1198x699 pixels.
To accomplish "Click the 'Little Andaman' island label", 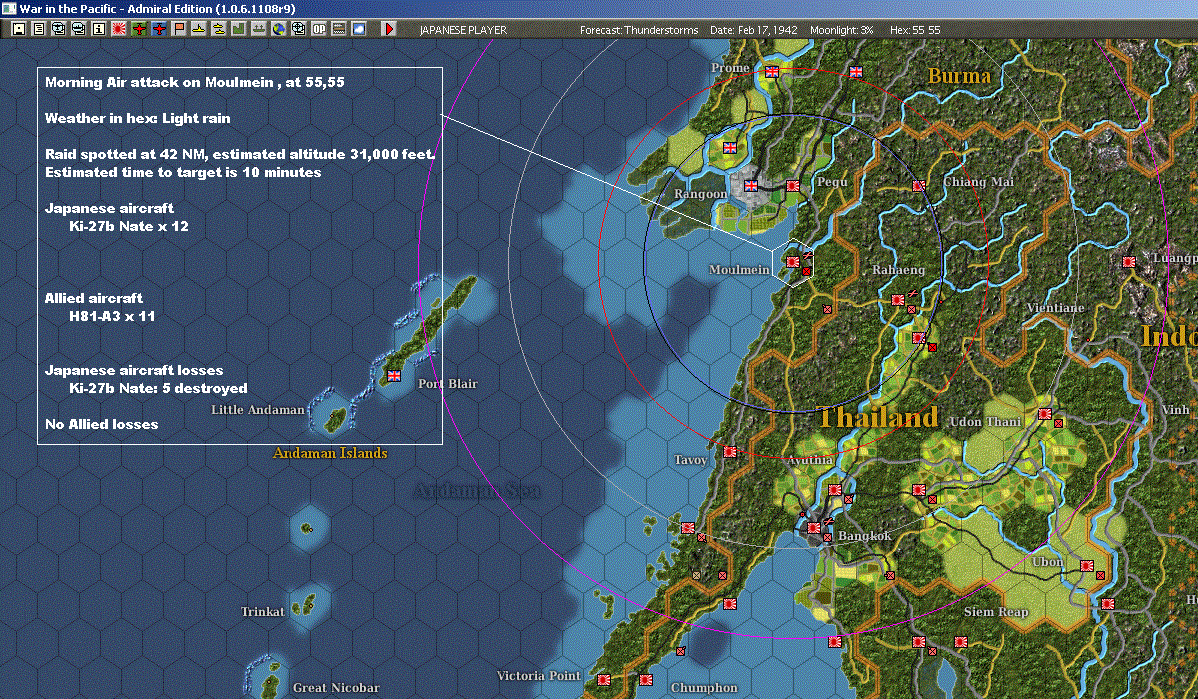I will click(x=258, y=409).
